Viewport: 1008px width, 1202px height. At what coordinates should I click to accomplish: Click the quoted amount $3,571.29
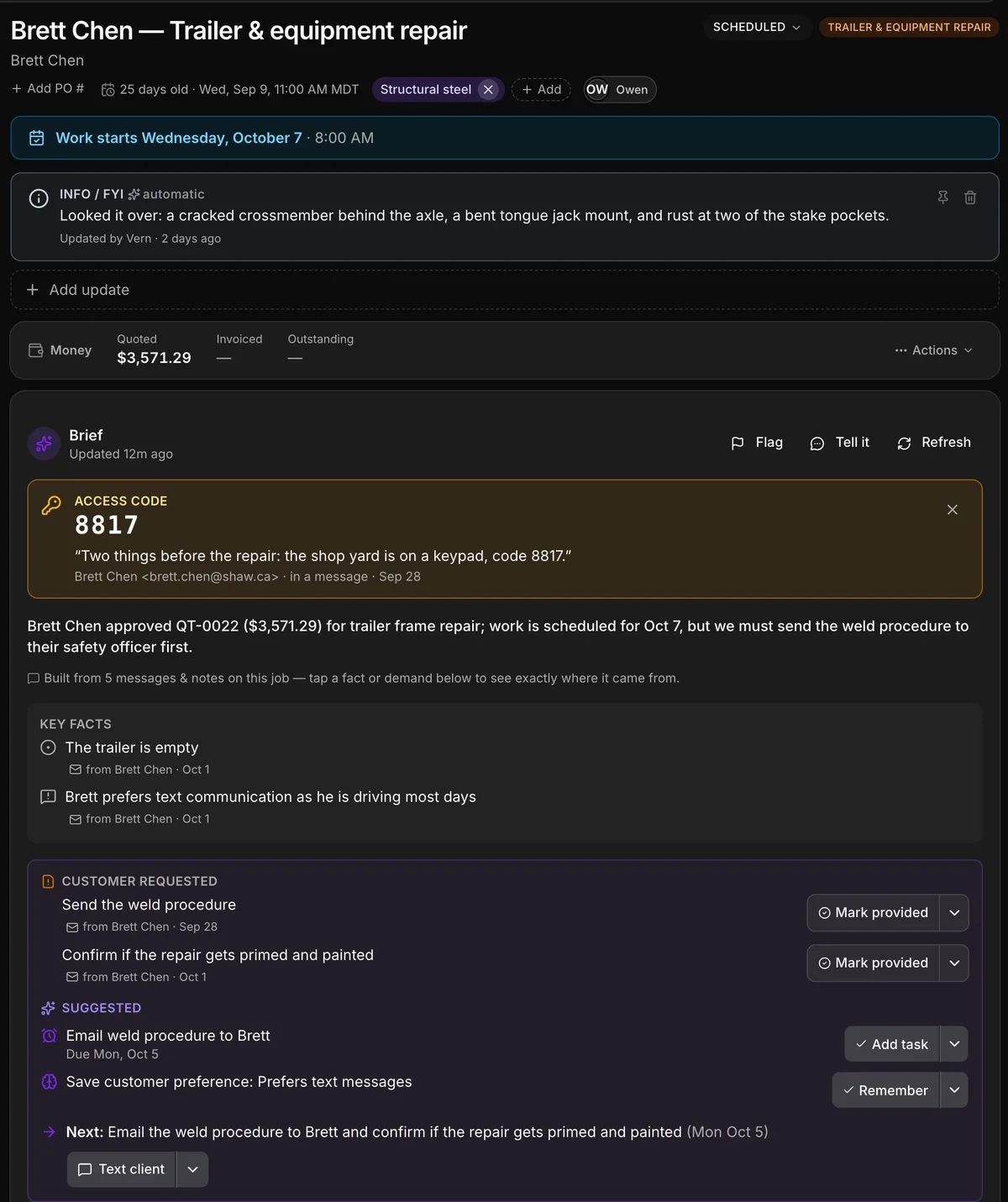coord(154,358)
